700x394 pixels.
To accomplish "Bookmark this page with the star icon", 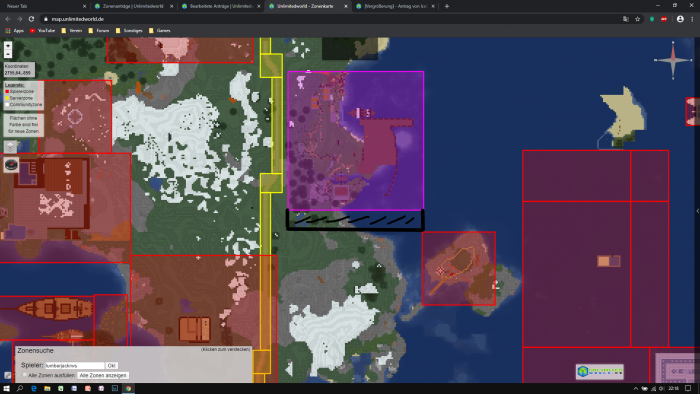I will pyautogui.click(x=638, y=19).
